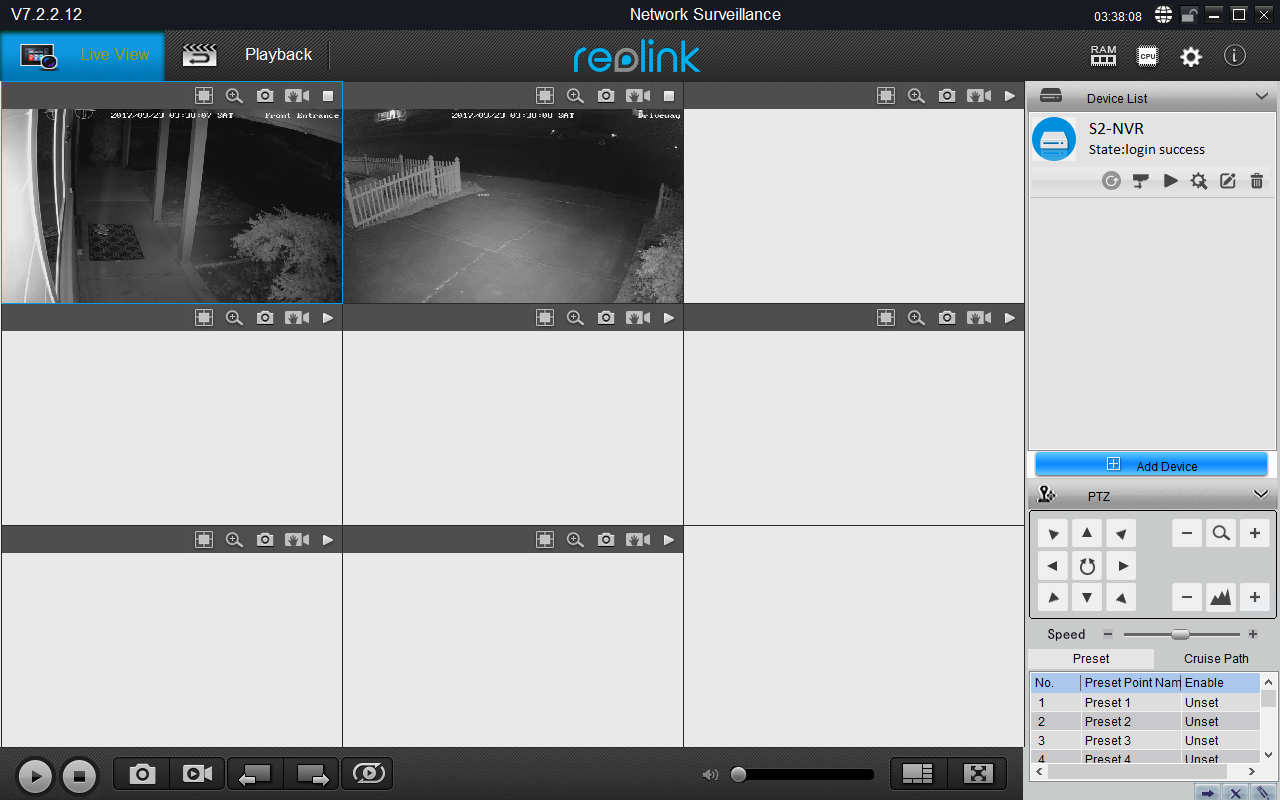Switch to the Playback tab
1280x800 pixels.
[278, 55]
